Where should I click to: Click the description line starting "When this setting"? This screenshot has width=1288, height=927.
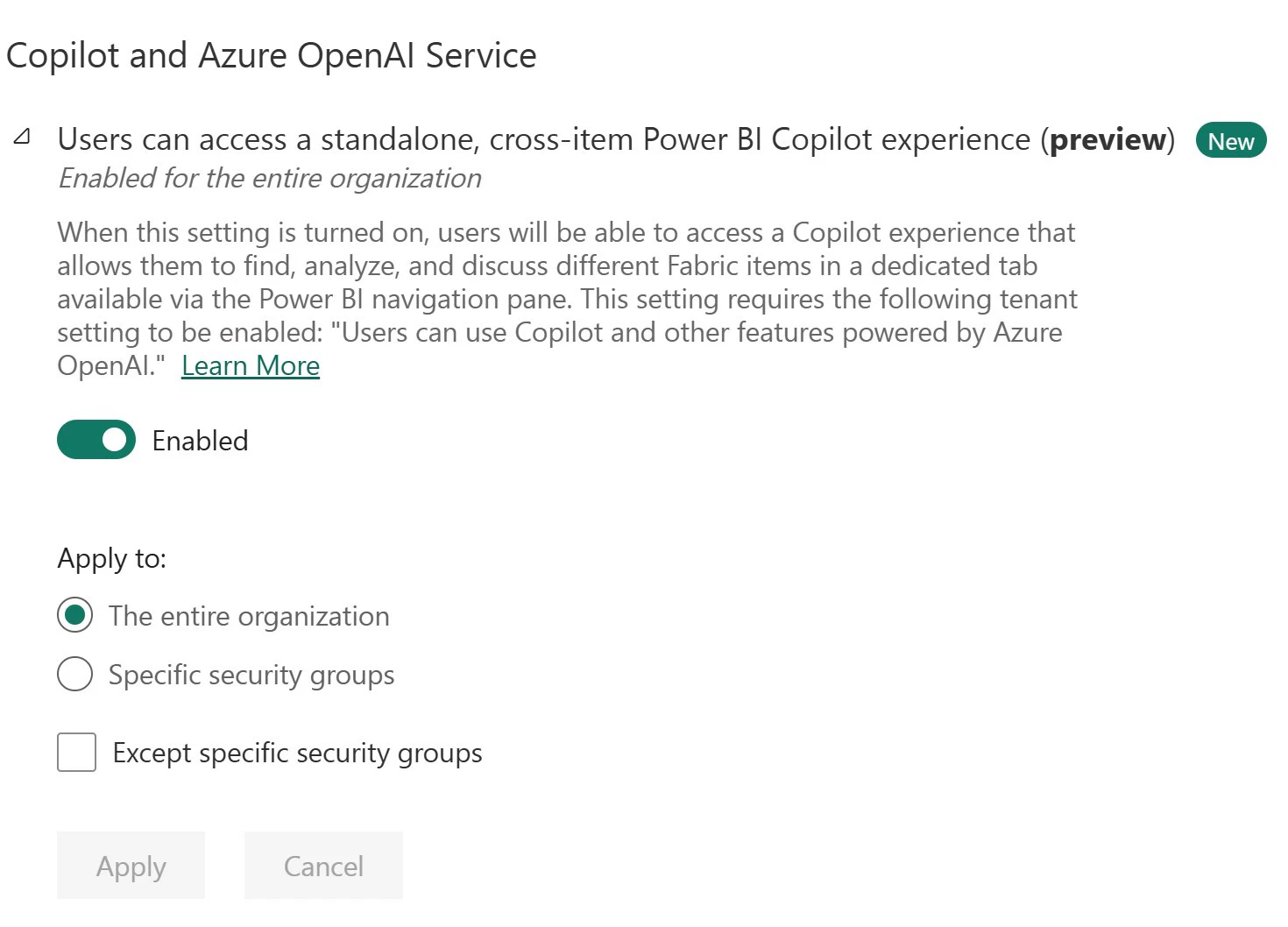pyautogui.click(x=566, y=232)
